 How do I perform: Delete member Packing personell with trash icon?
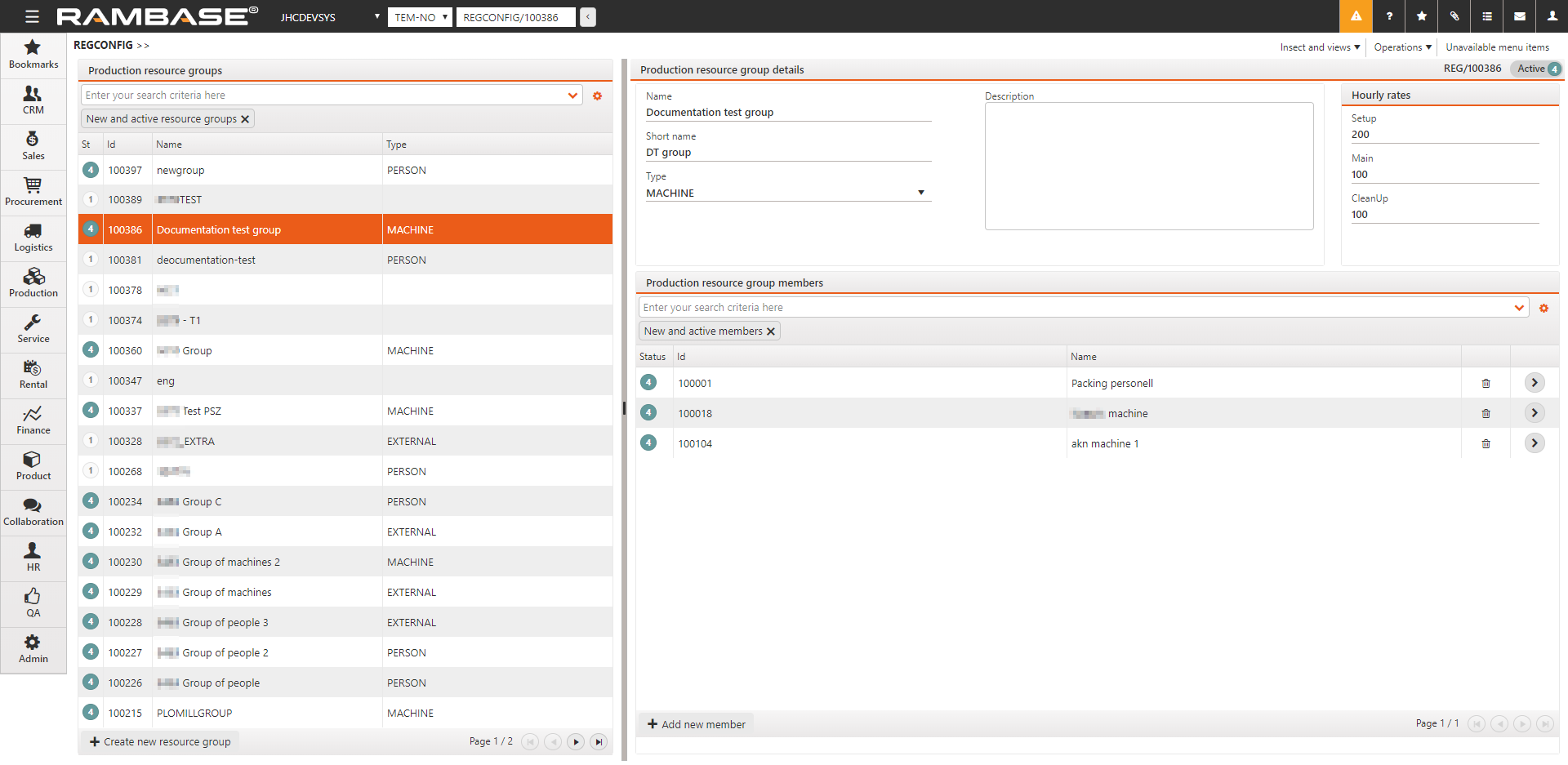[x=1486, y=384]
